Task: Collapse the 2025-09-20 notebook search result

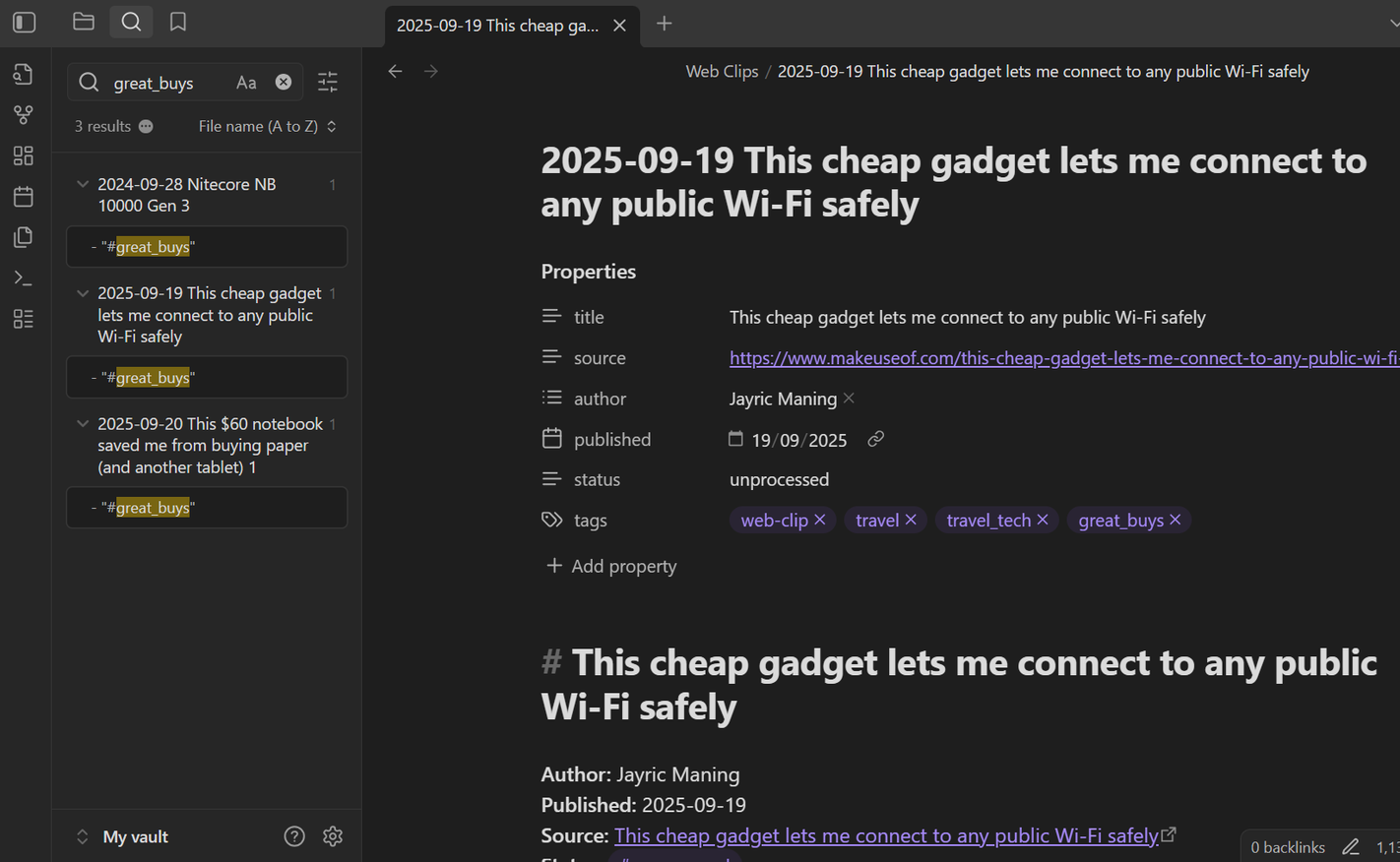Action: 83,423
